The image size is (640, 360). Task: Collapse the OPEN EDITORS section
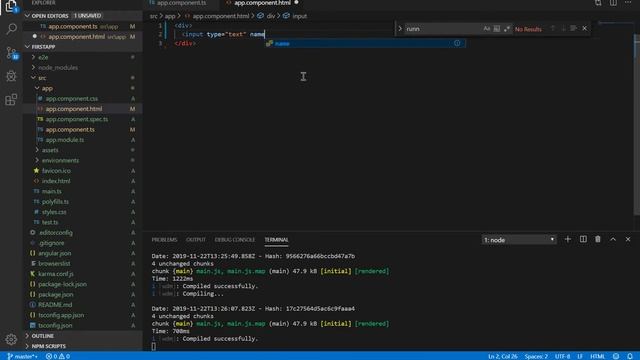point(50,16)
